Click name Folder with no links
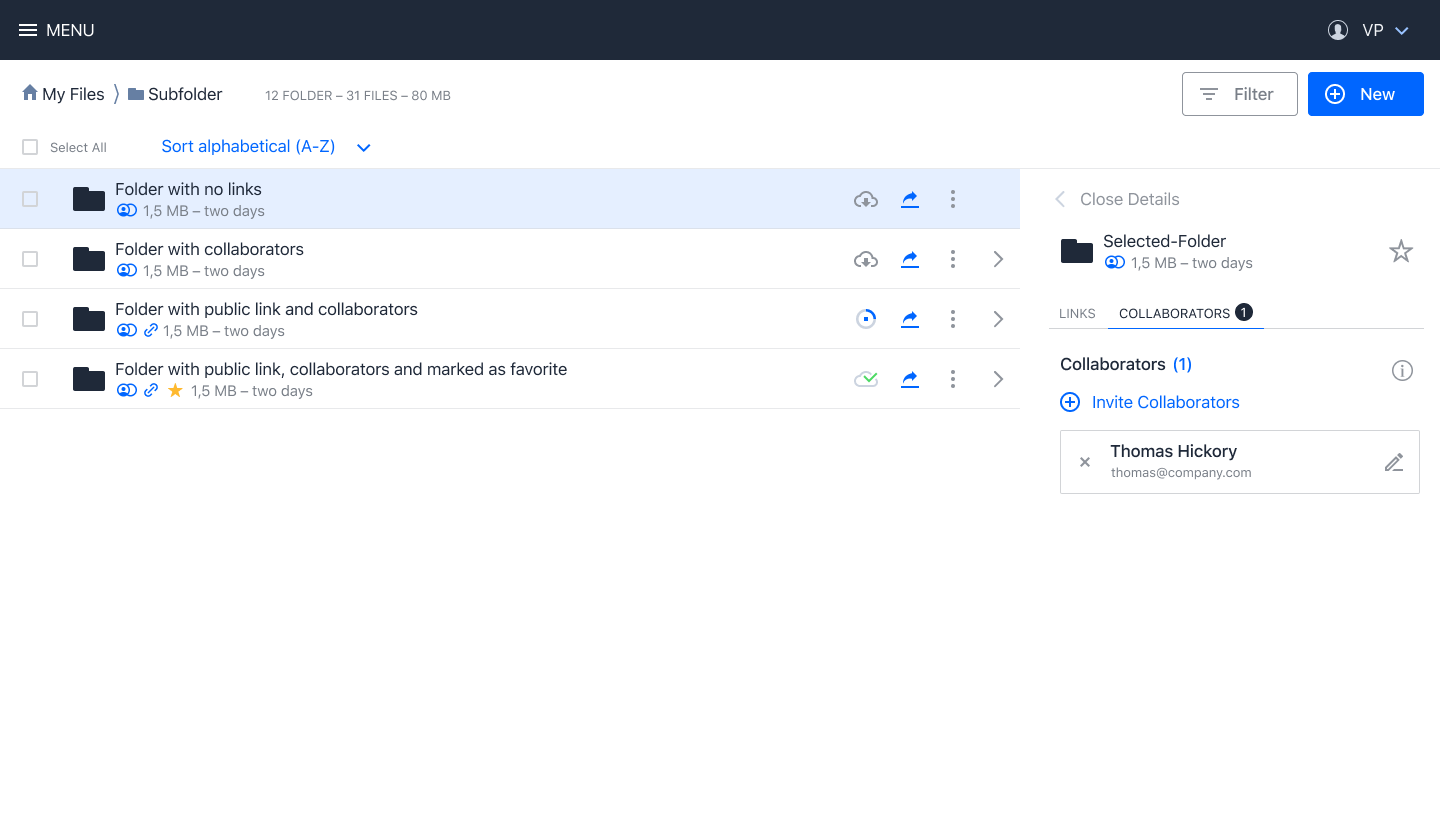The height and width of the screenshot is (821, 1440). [x=188, y=189]
